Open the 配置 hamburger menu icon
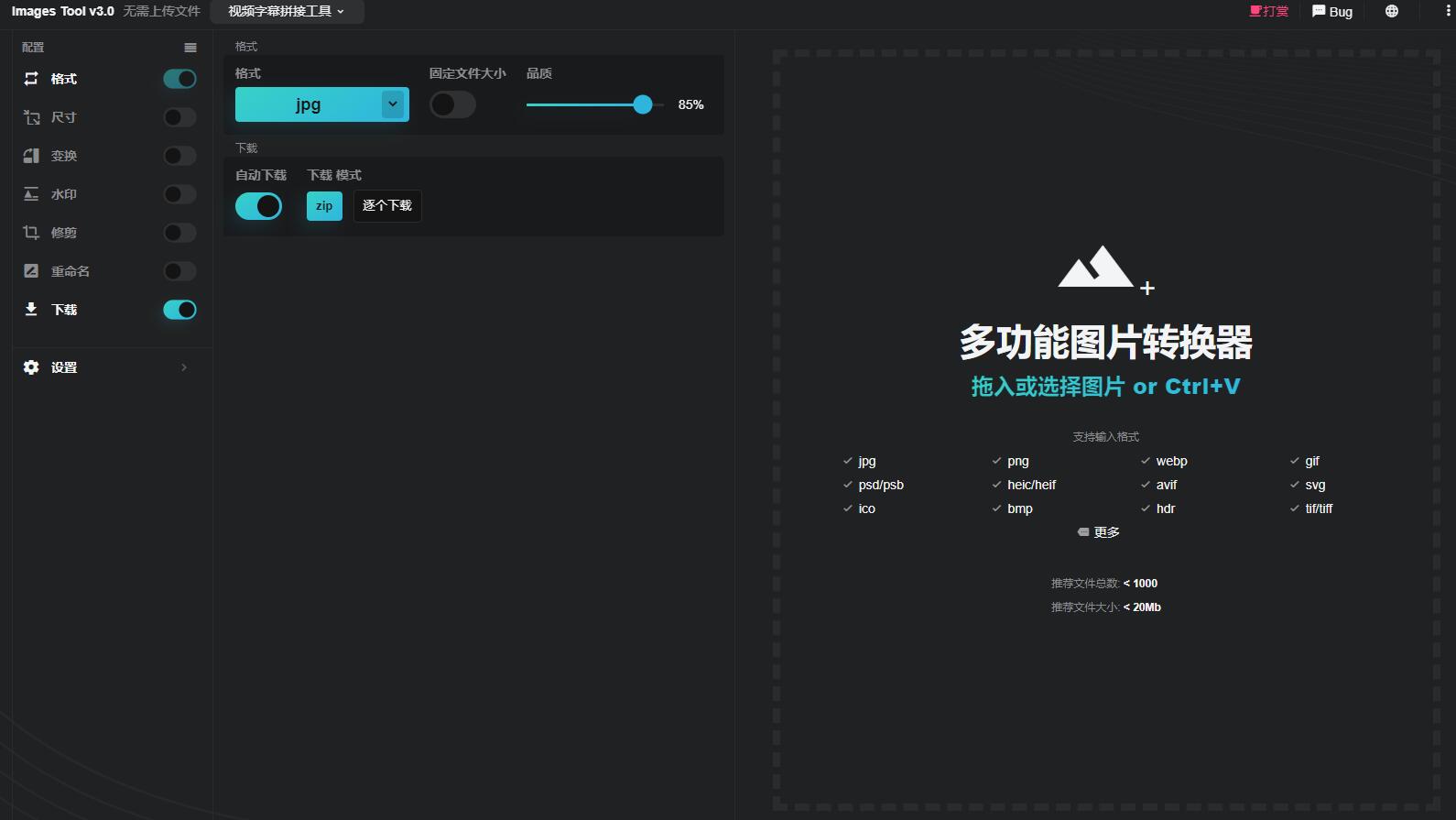Viewport: 1456px width, 820px height. (x=190, y=48)
